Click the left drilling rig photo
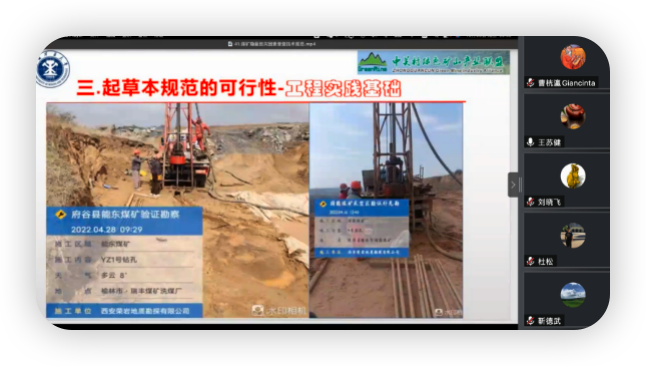This screenshot has height=366, width=646. [178, 210]
